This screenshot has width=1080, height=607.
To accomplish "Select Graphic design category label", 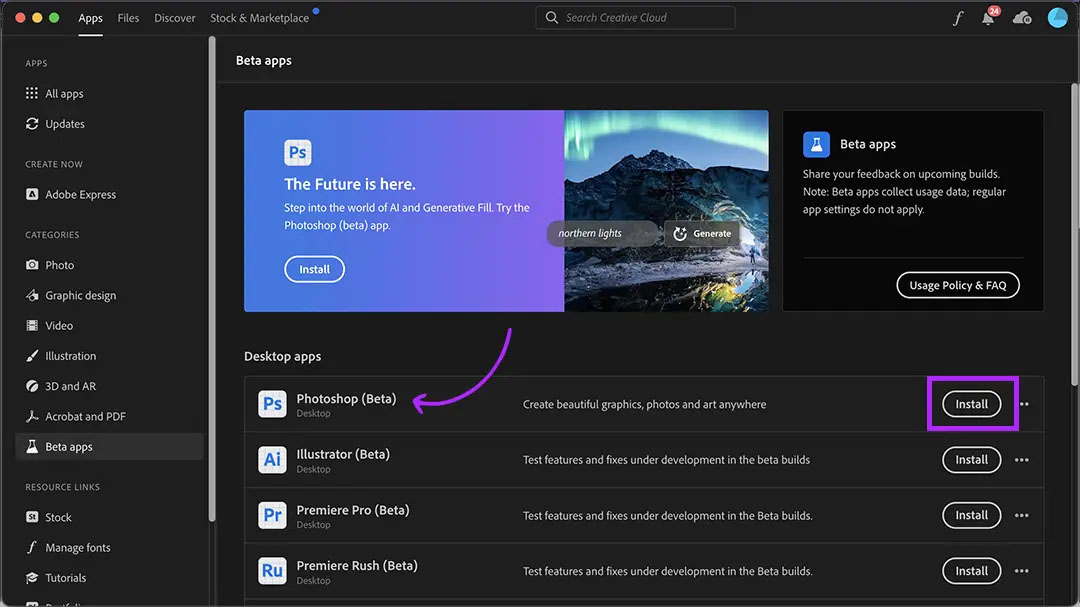I will pos(81,295).
